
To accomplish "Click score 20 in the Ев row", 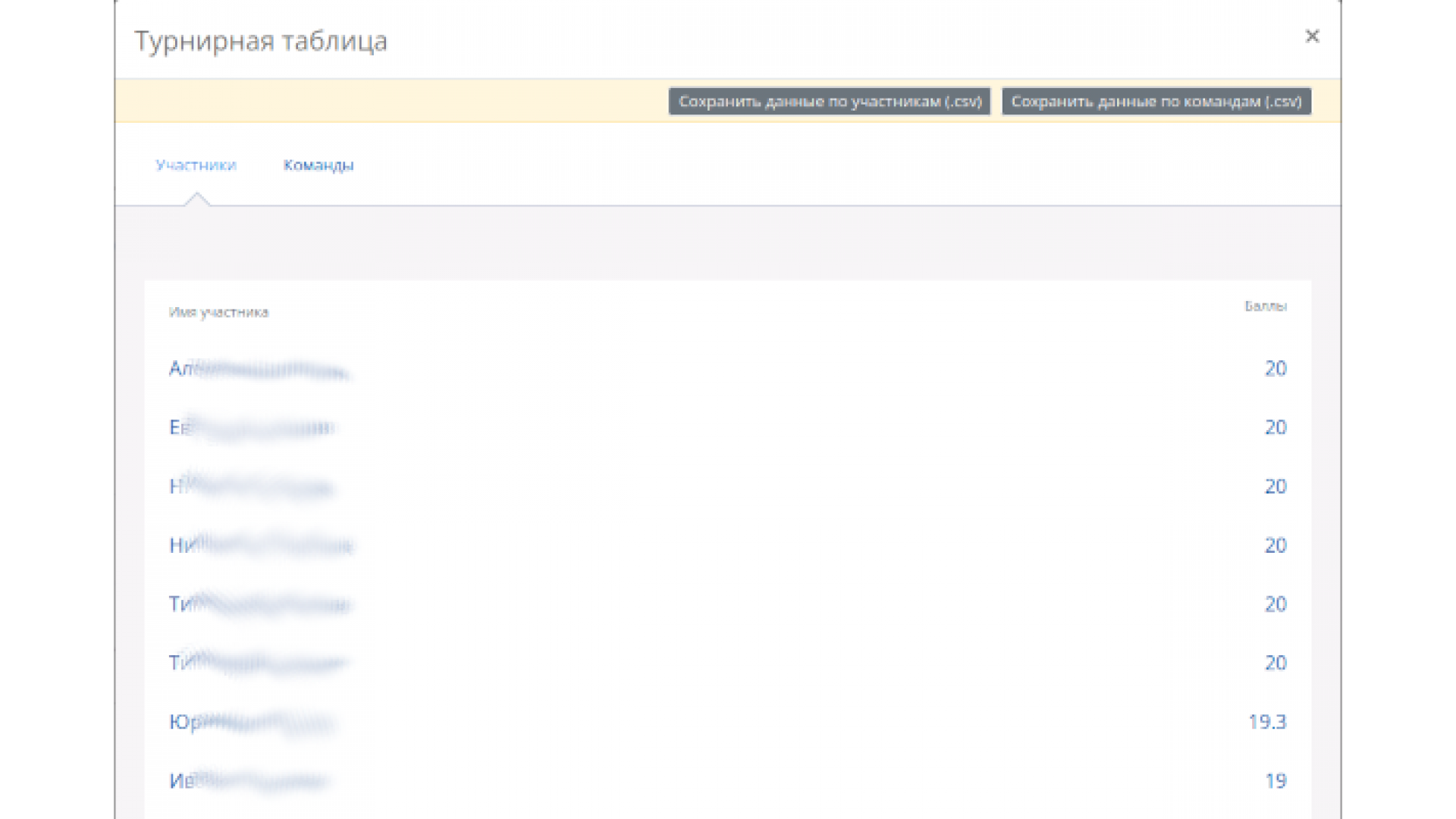I will click(x=1276, y=428).
